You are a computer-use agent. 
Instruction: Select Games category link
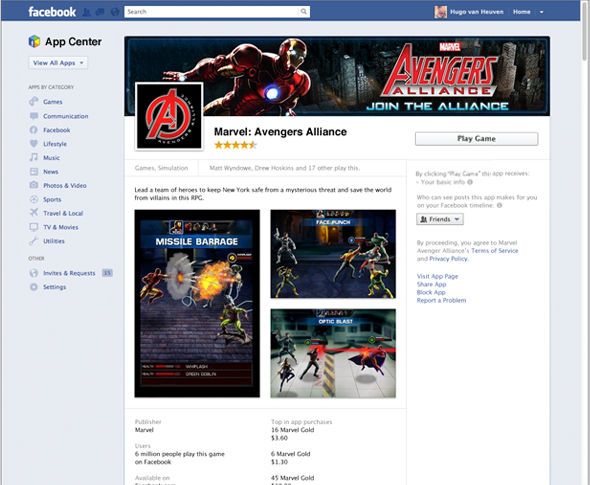pyautogui.click(x=53, y=102)
